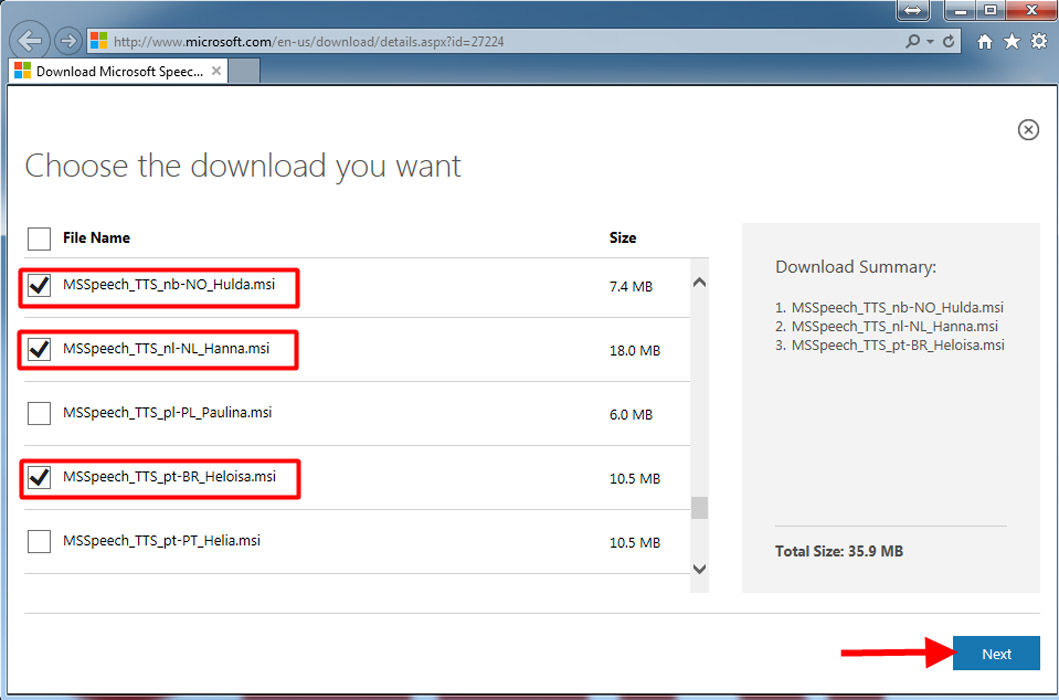This screenshot has height=700, width=1059.
Task: Click summary item 3 Heloisa.msi
Action: click(x=898, y=345)
